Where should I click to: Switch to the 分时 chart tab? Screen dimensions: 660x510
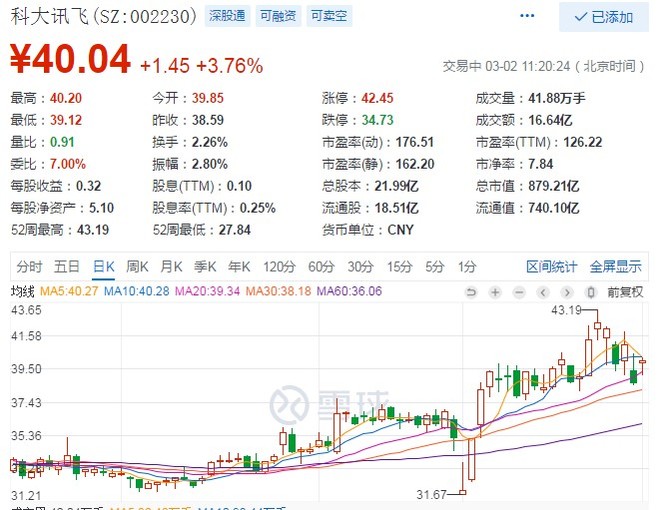pos(29,267)
